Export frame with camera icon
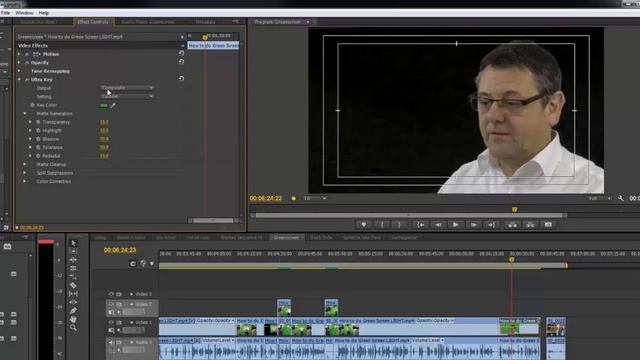The width and height of the screenshot is (640, 360). (548, 224)
